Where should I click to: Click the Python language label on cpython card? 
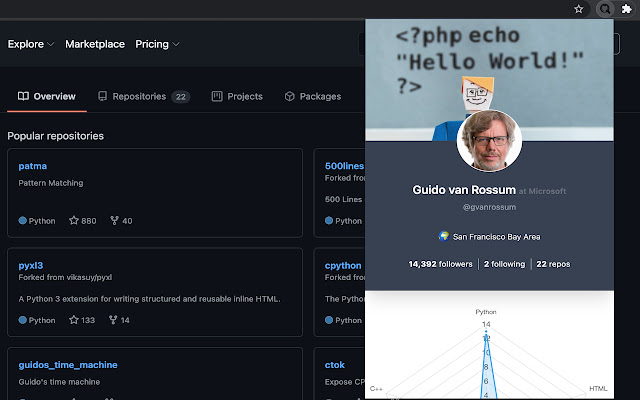[348, 320]
